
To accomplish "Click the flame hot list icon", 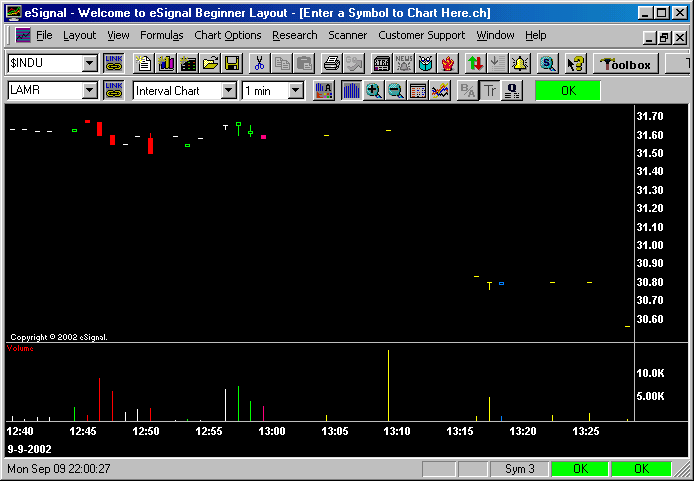I will [x=448, y=64].
